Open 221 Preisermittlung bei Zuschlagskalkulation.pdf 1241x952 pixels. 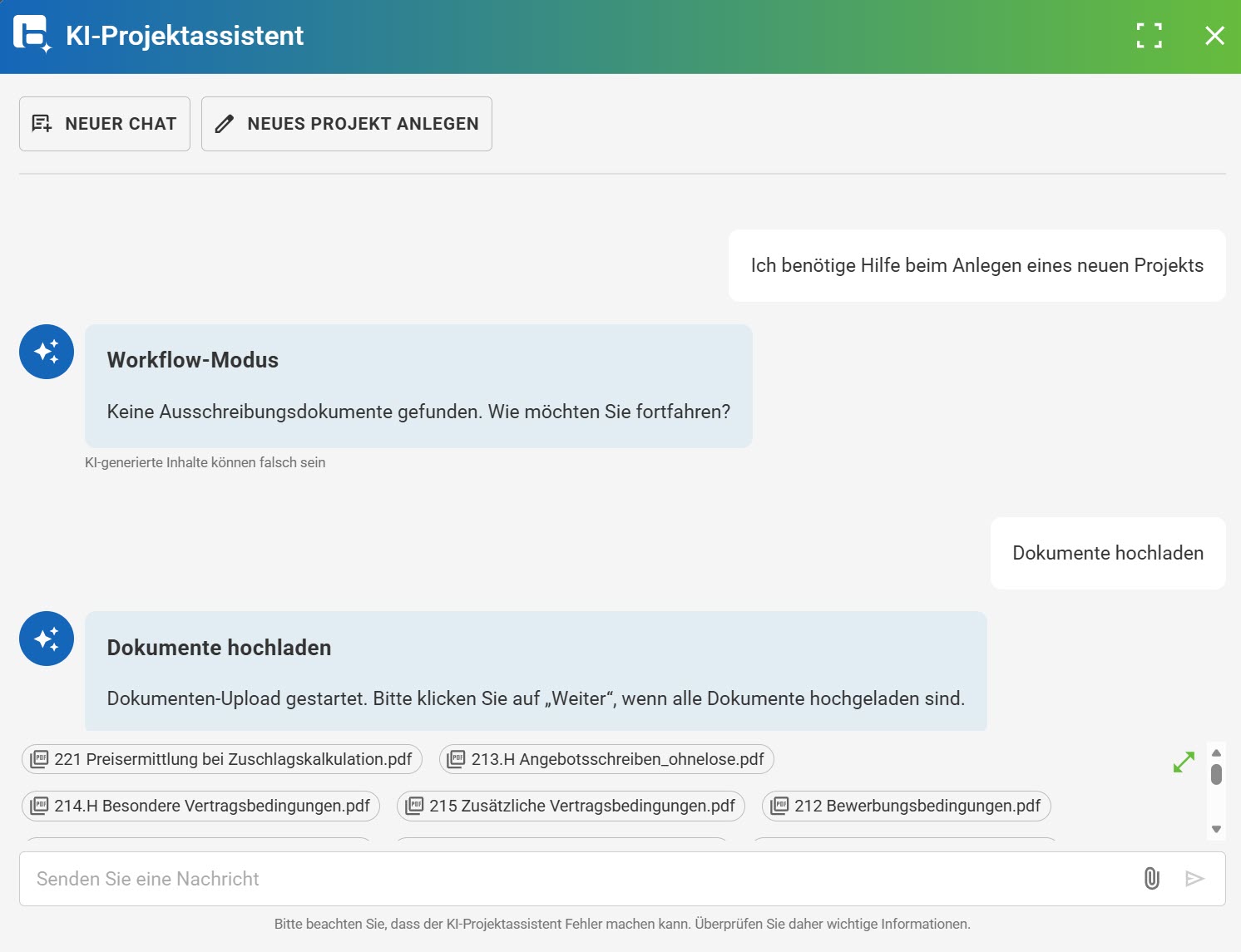pyautogui.click(x=221, y=758)
